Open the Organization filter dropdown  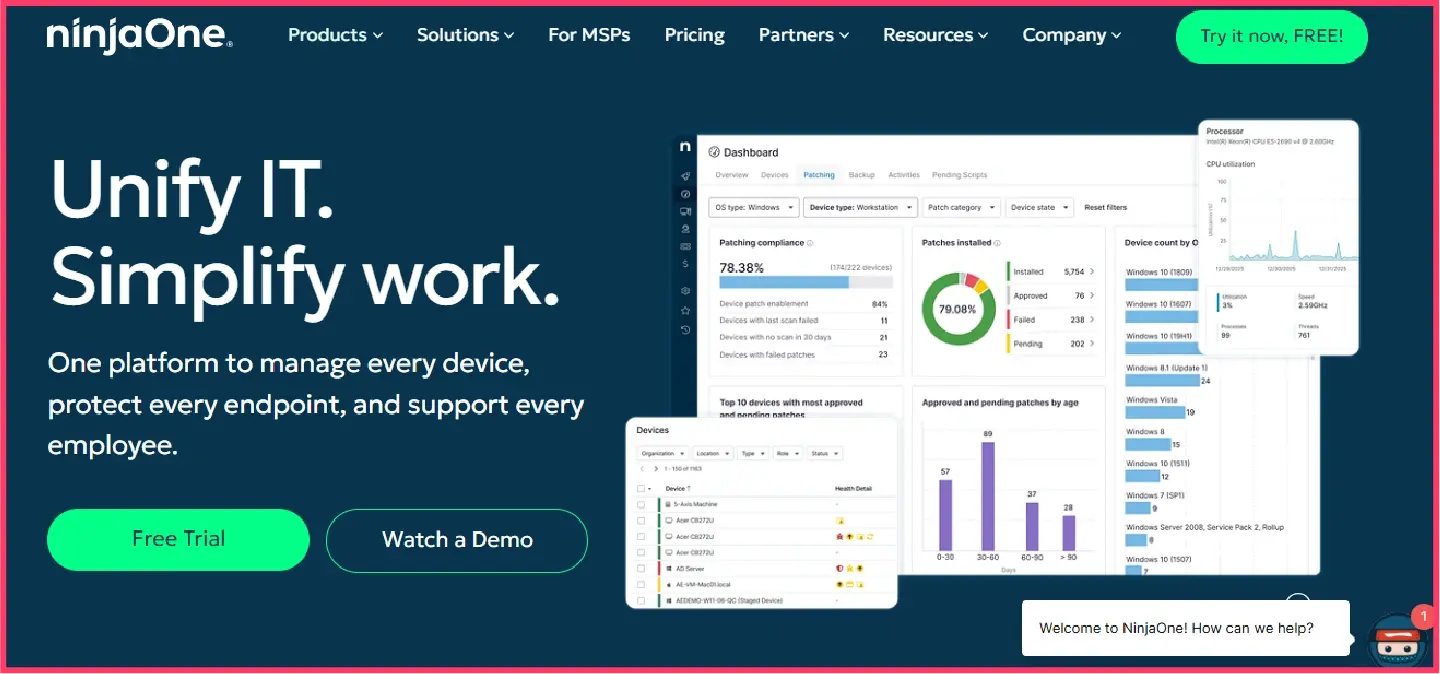point(662,453)
